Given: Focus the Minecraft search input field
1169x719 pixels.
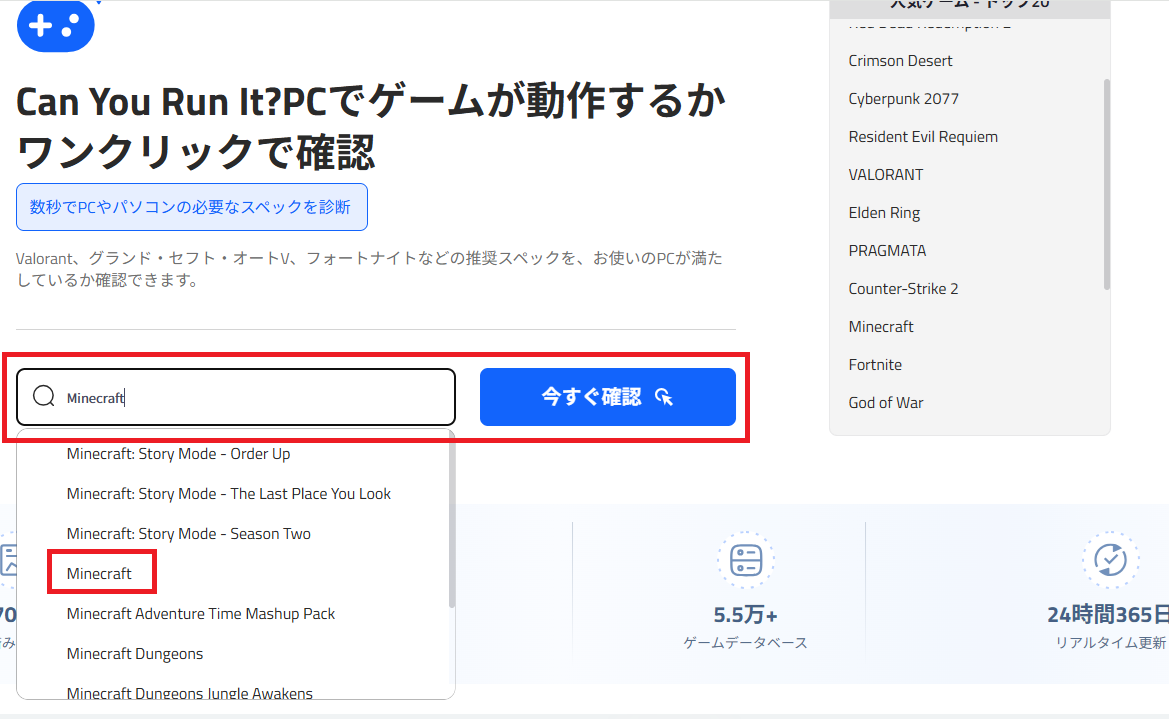Looking at the screenshot, I should tap(236, 397).
